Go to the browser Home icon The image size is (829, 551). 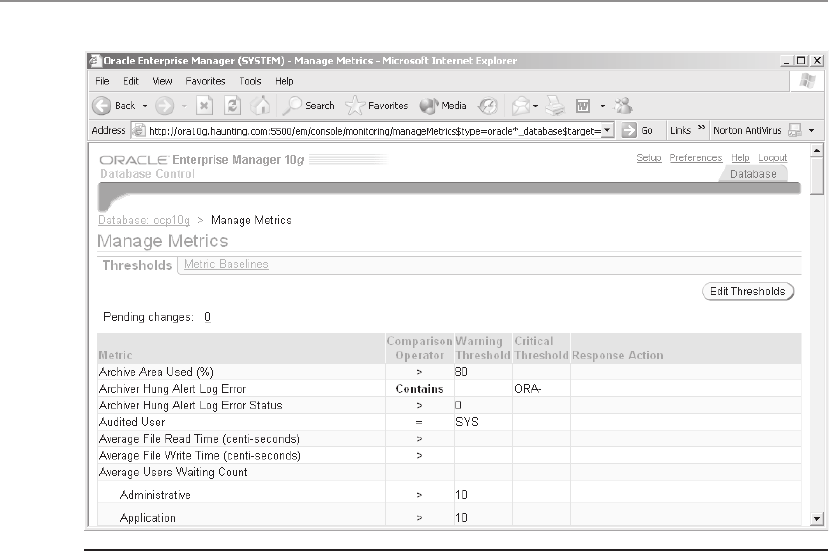pos(260,106)
